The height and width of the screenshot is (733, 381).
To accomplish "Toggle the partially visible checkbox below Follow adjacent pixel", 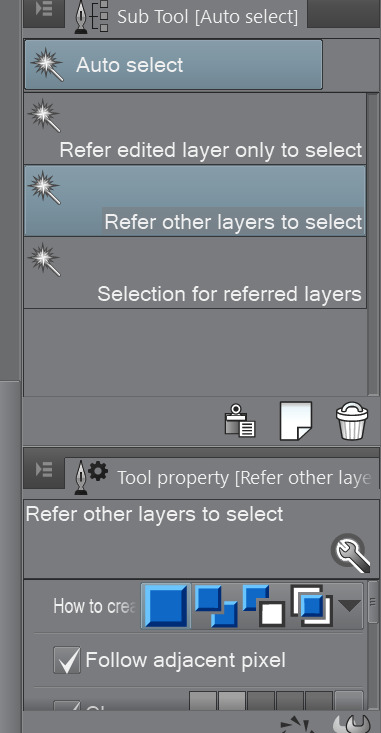I will (x=66, y=705).
